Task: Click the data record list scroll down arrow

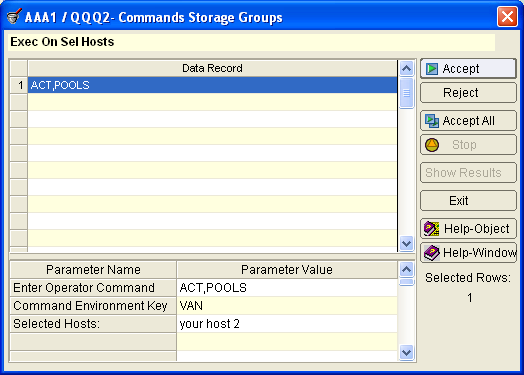Action: [x=406, y=243]
